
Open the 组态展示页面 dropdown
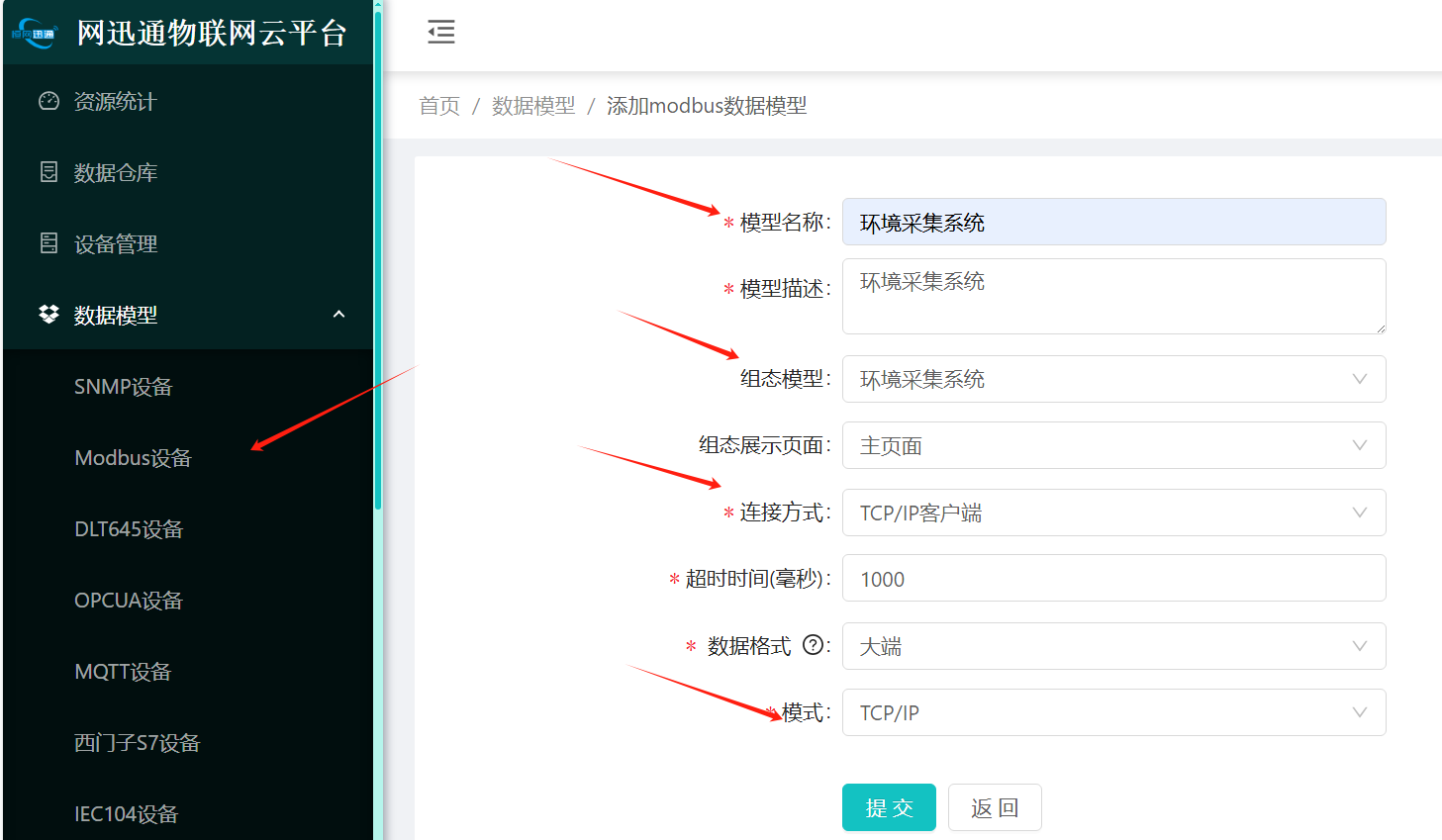point(1112,445)
